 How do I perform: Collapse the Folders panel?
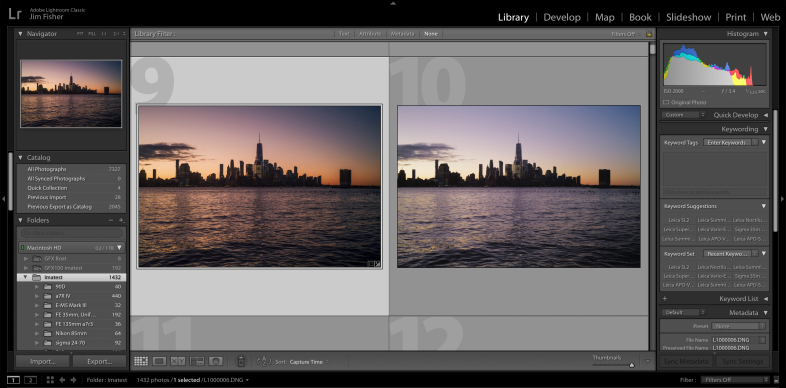tap(21, 220)
